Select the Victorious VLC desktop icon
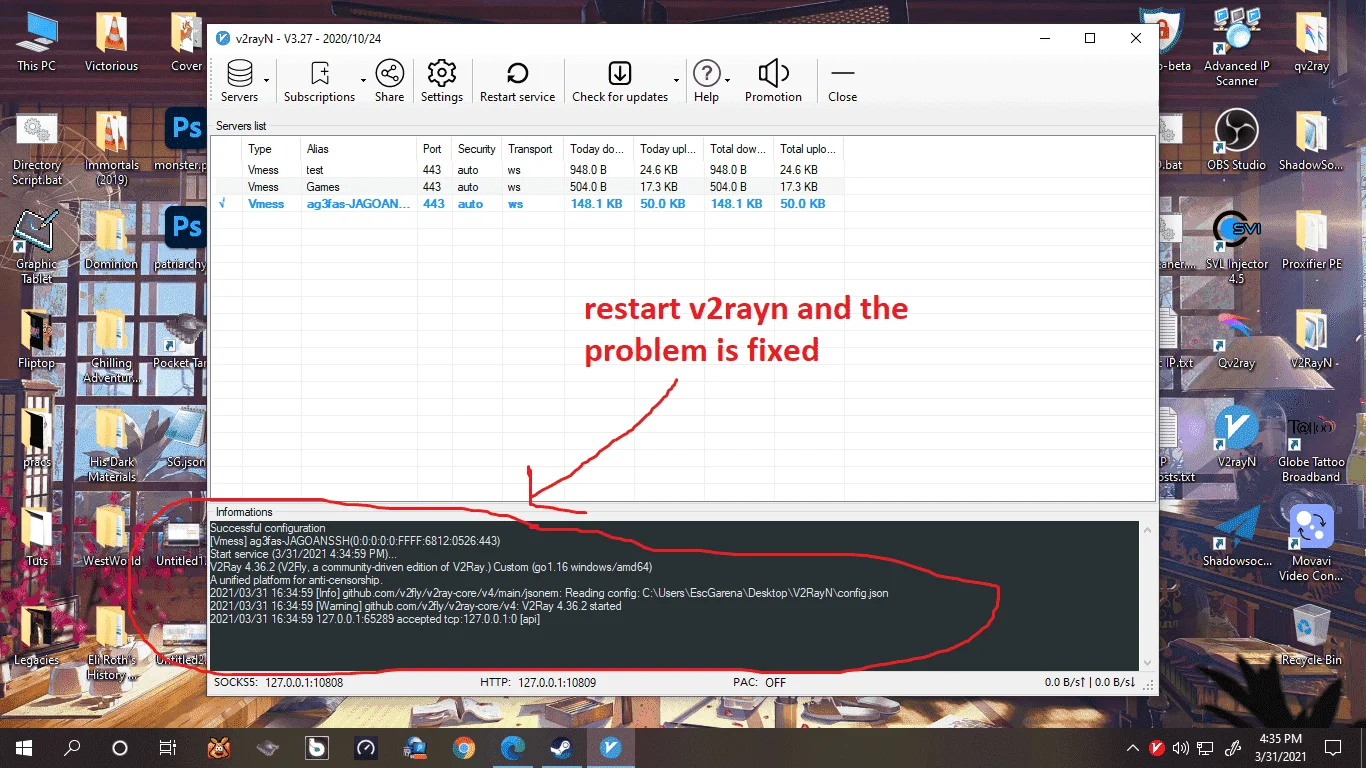1366x768 pixels. click(111, 42)
